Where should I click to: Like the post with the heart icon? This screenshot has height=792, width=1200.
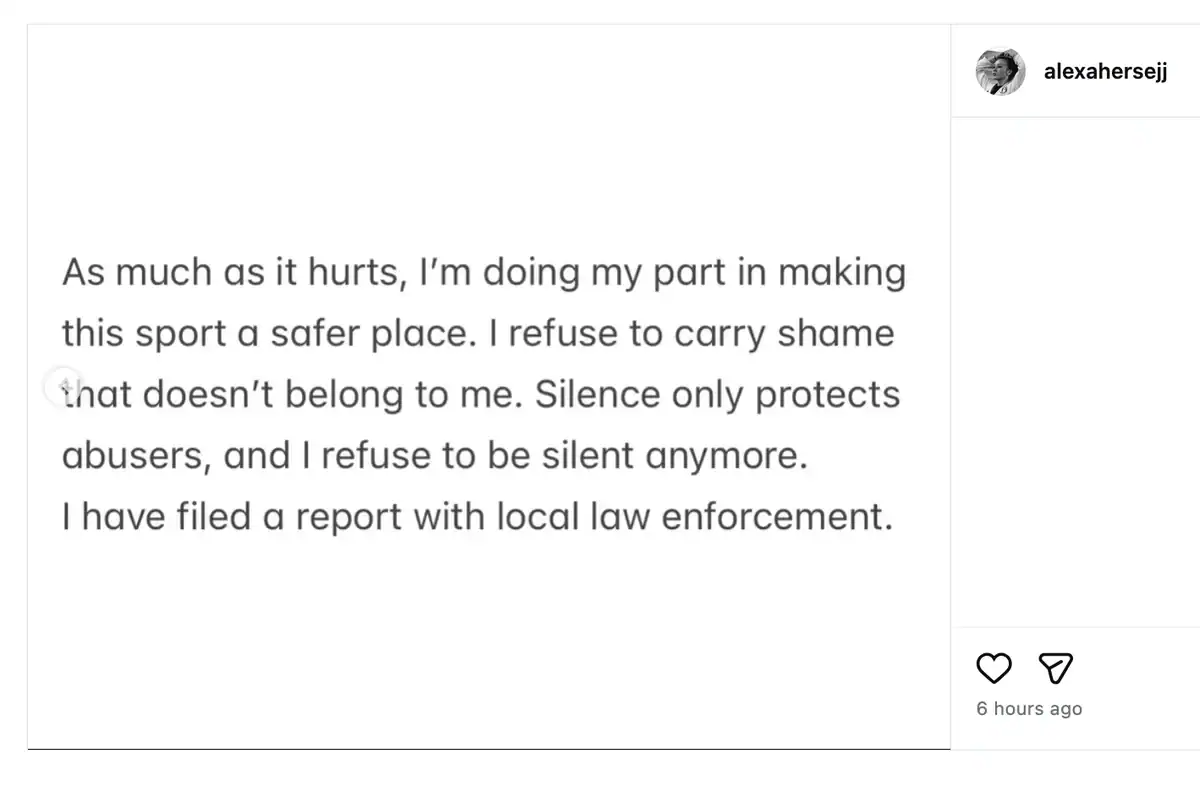tap(994, 667)
